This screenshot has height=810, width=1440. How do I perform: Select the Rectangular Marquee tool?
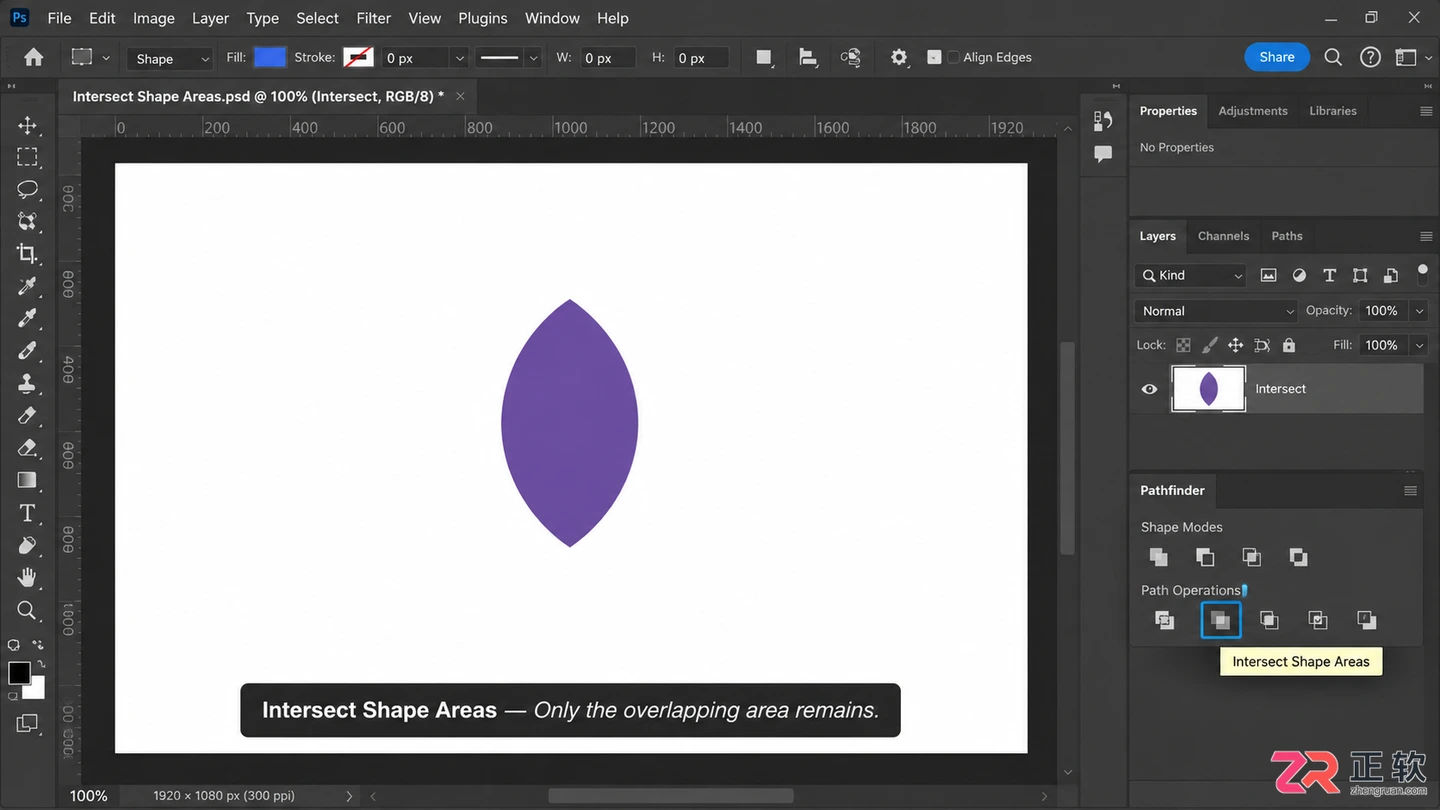coord(28,157)
